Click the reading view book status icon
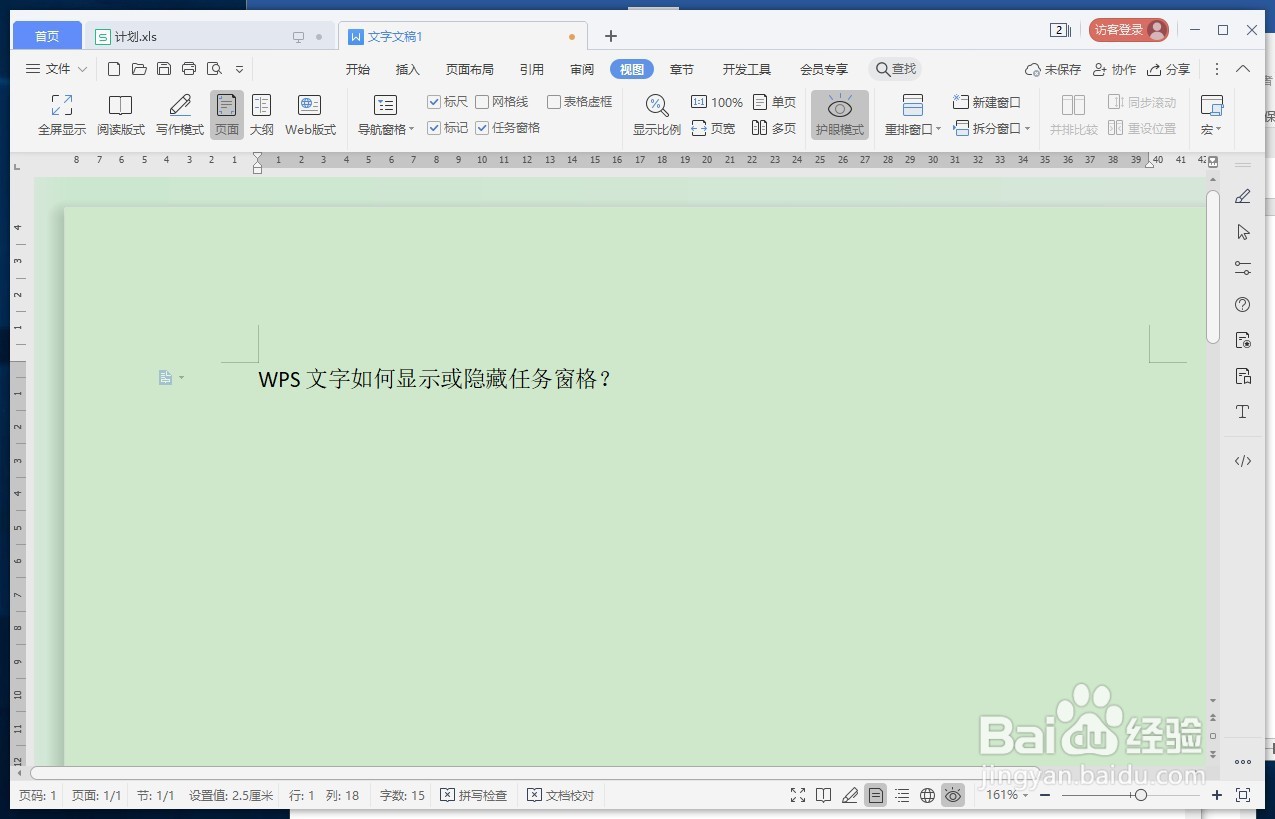Viewport: 1275px width, 819px height. click(x=823, y=795)
